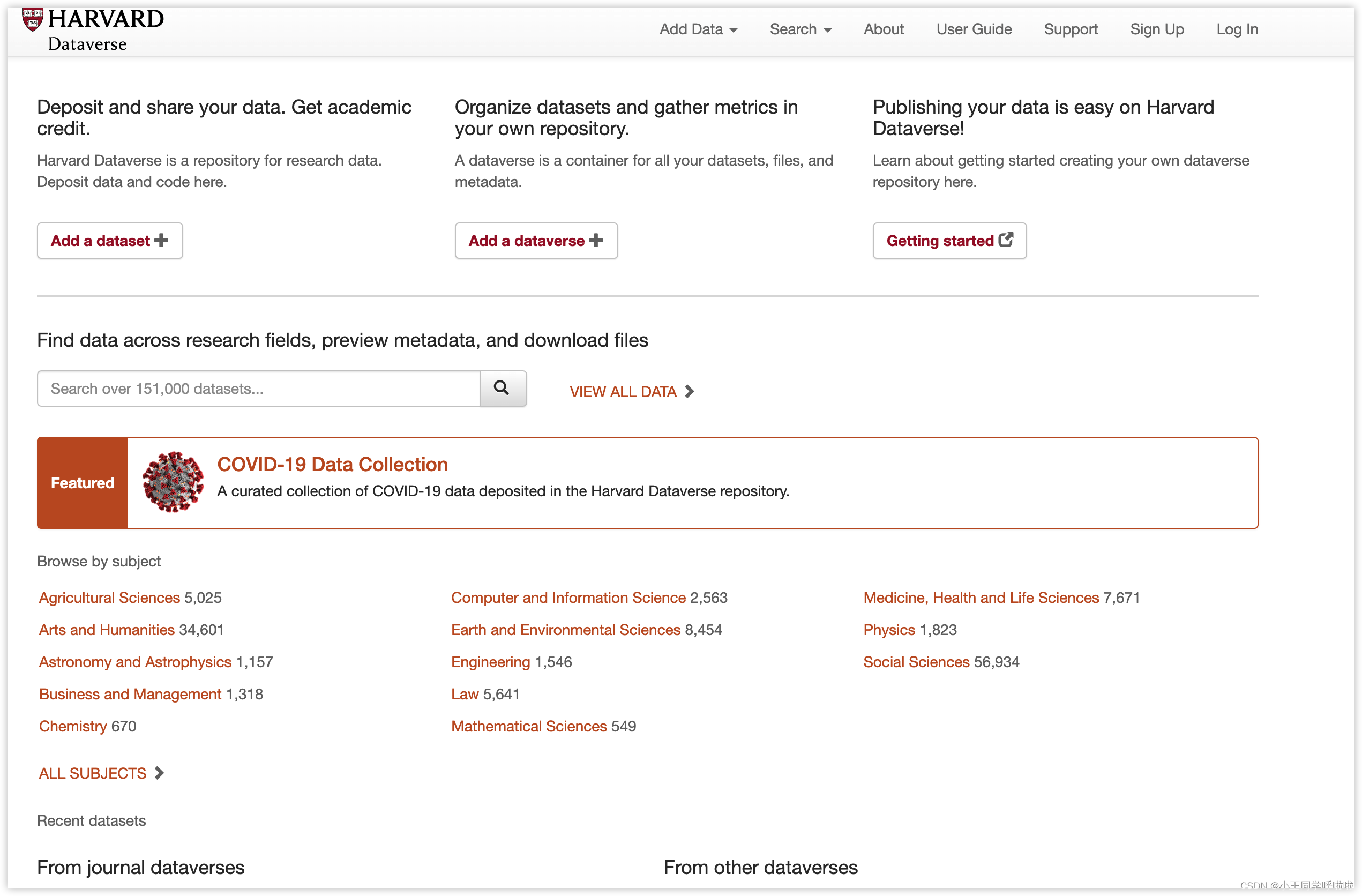Viewport: 1362px width, 896px height.
Task: Browse the Agricultural Sciences subject
Action: tap(109, 597)
